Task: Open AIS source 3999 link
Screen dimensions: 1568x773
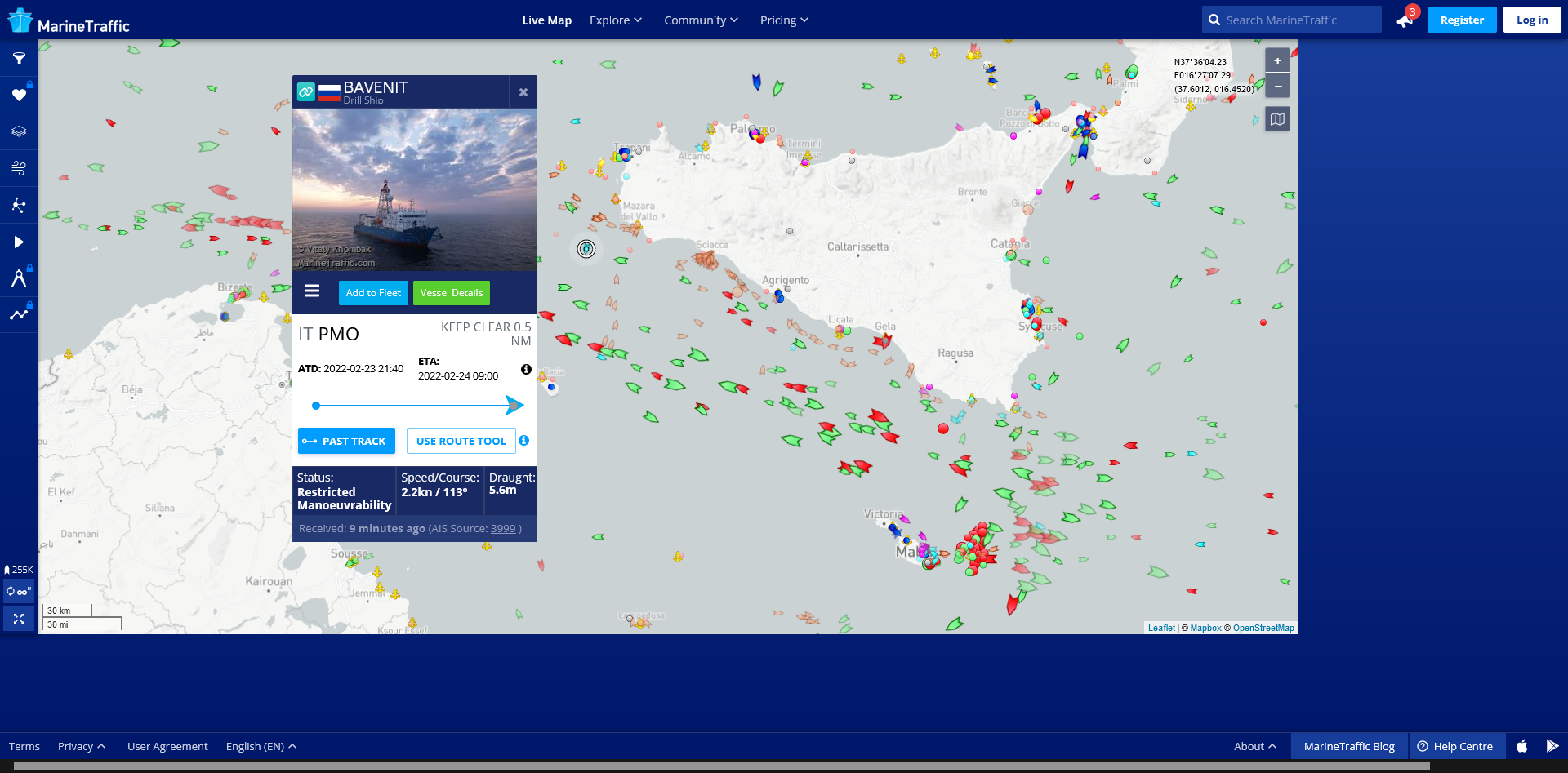Action: pos(503,528)
